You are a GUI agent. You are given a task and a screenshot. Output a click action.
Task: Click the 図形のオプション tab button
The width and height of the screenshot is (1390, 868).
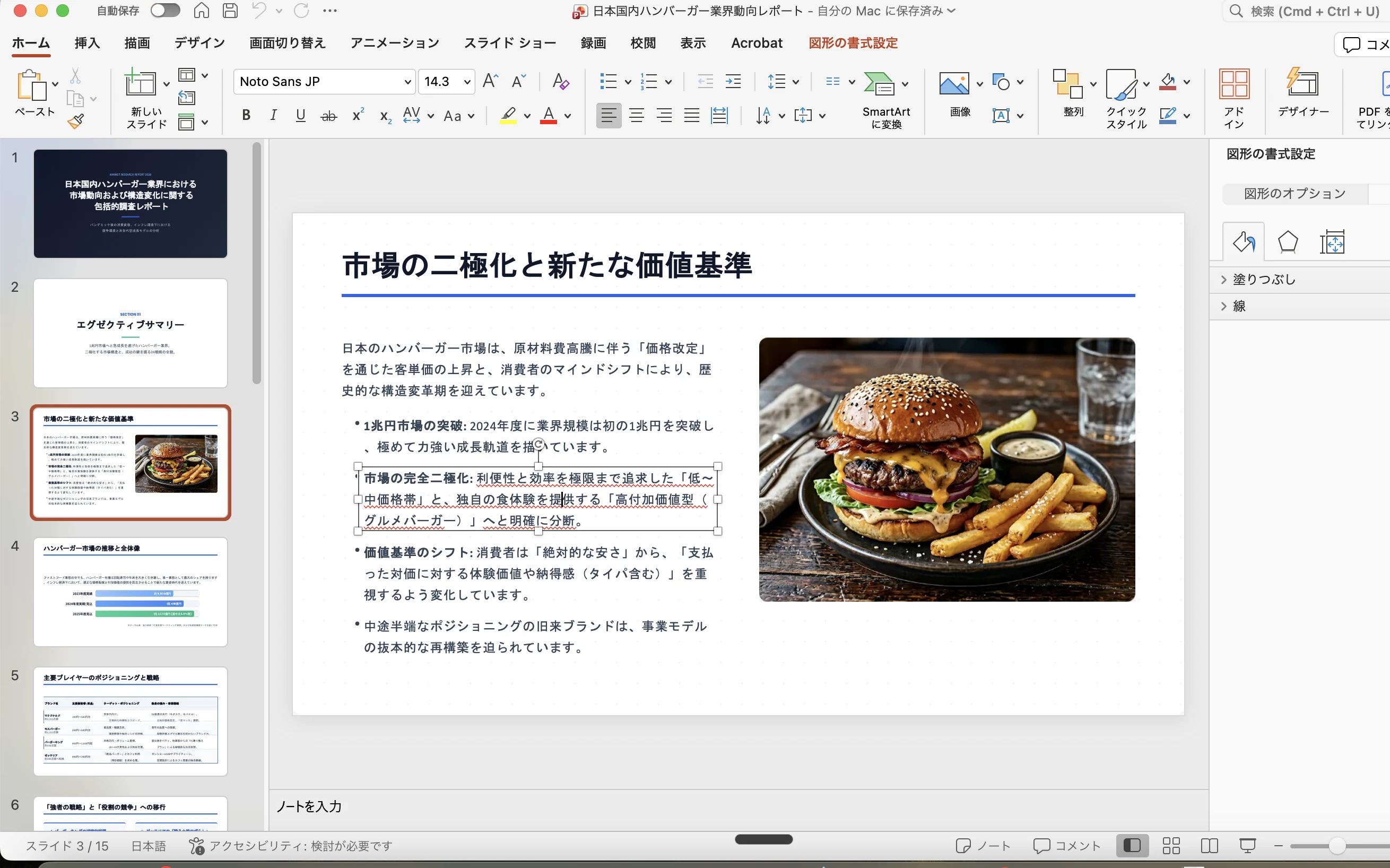coord(1294,194)
